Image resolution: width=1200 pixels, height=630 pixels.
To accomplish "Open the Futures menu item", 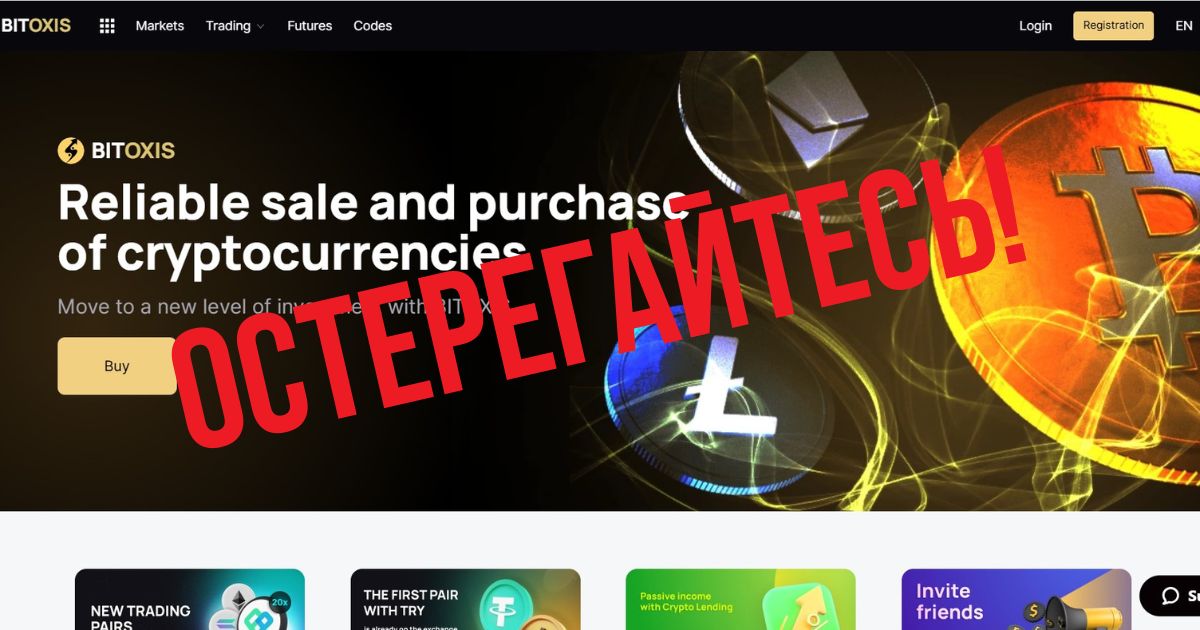I will (309, 26).
